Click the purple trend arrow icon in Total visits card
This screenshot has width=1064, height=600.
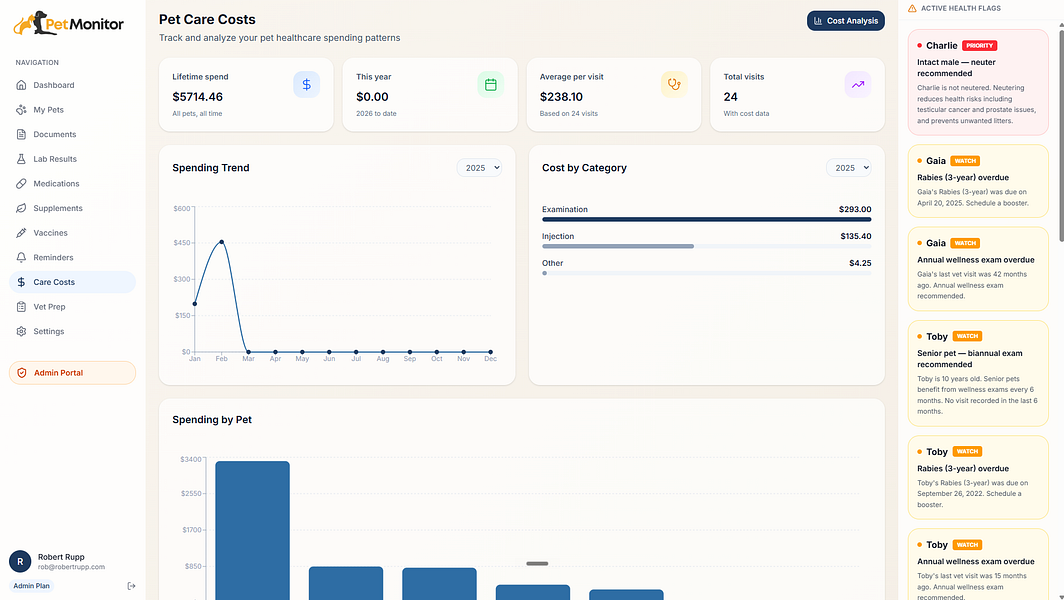pyautogui.click(x=858, y=85)
